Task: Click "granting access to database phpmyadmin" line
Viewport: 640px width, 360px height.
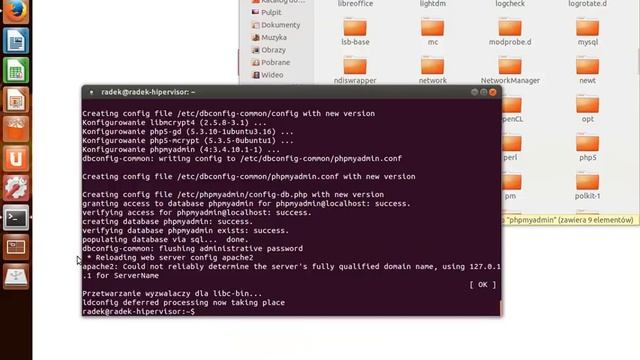Action: coord(246,204)
